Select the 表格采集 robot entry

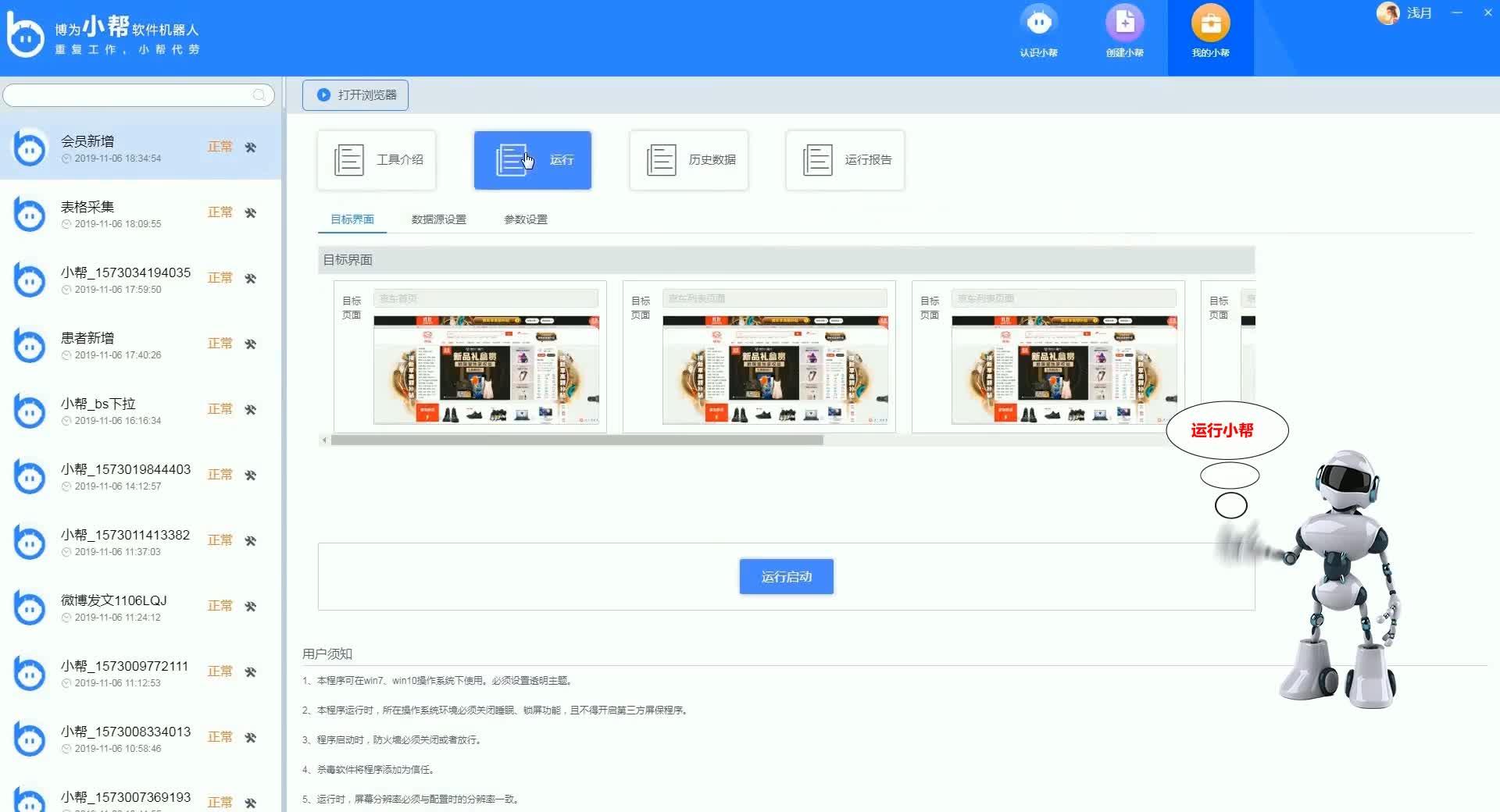pos(141,213)
